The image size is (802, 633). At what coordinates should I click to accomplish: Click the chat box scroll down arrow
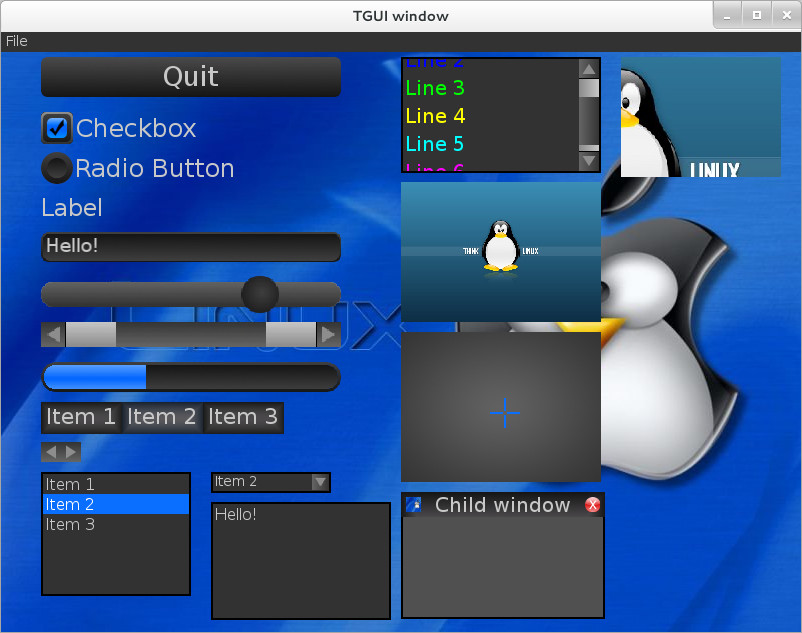[589, 161]
